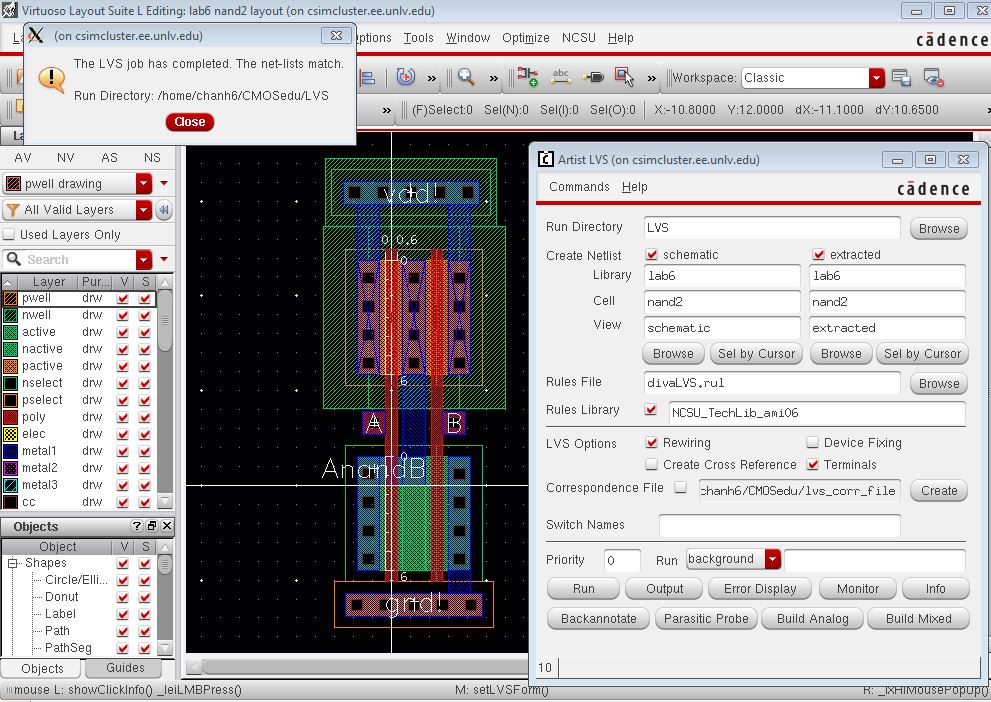Click the double-arrow icon beside All Valid Layers
This screenshot has height=702, width=991.
[x=164, y=210]
